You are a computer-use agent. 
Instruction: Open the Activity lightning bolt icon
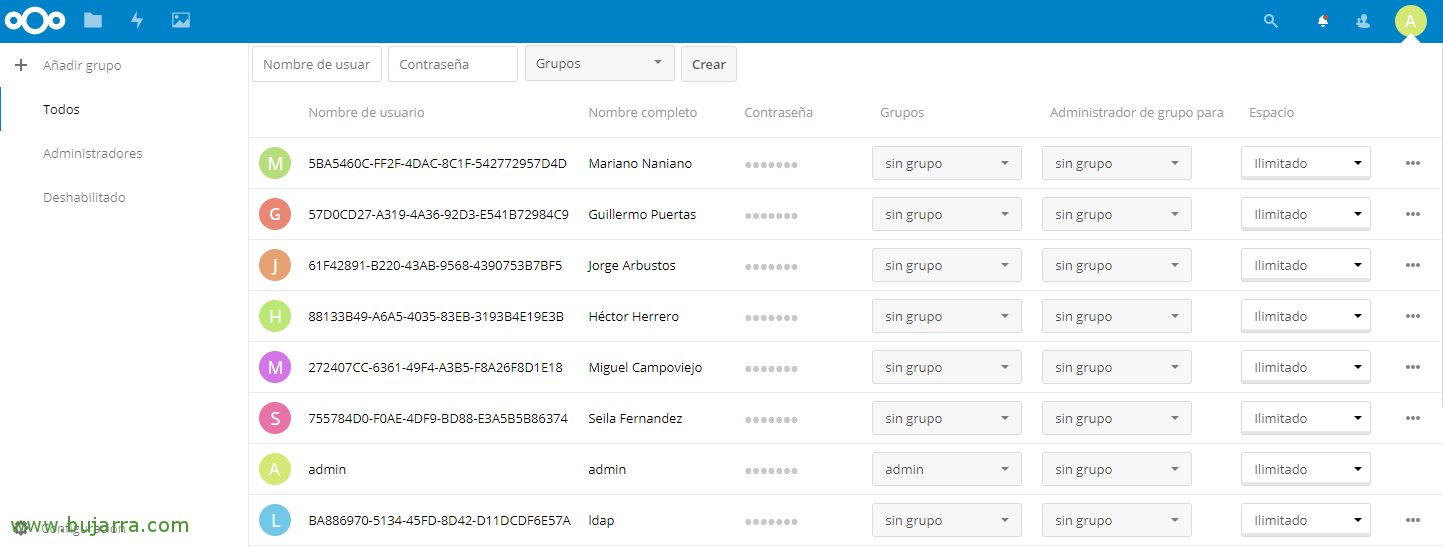[137, 20]
